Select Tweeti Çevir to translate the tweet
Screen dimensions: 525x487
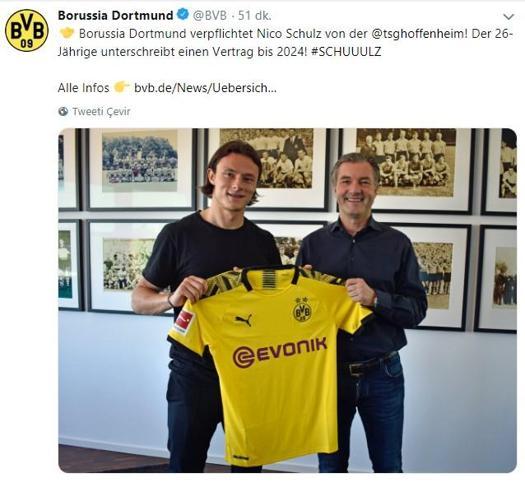101,111
